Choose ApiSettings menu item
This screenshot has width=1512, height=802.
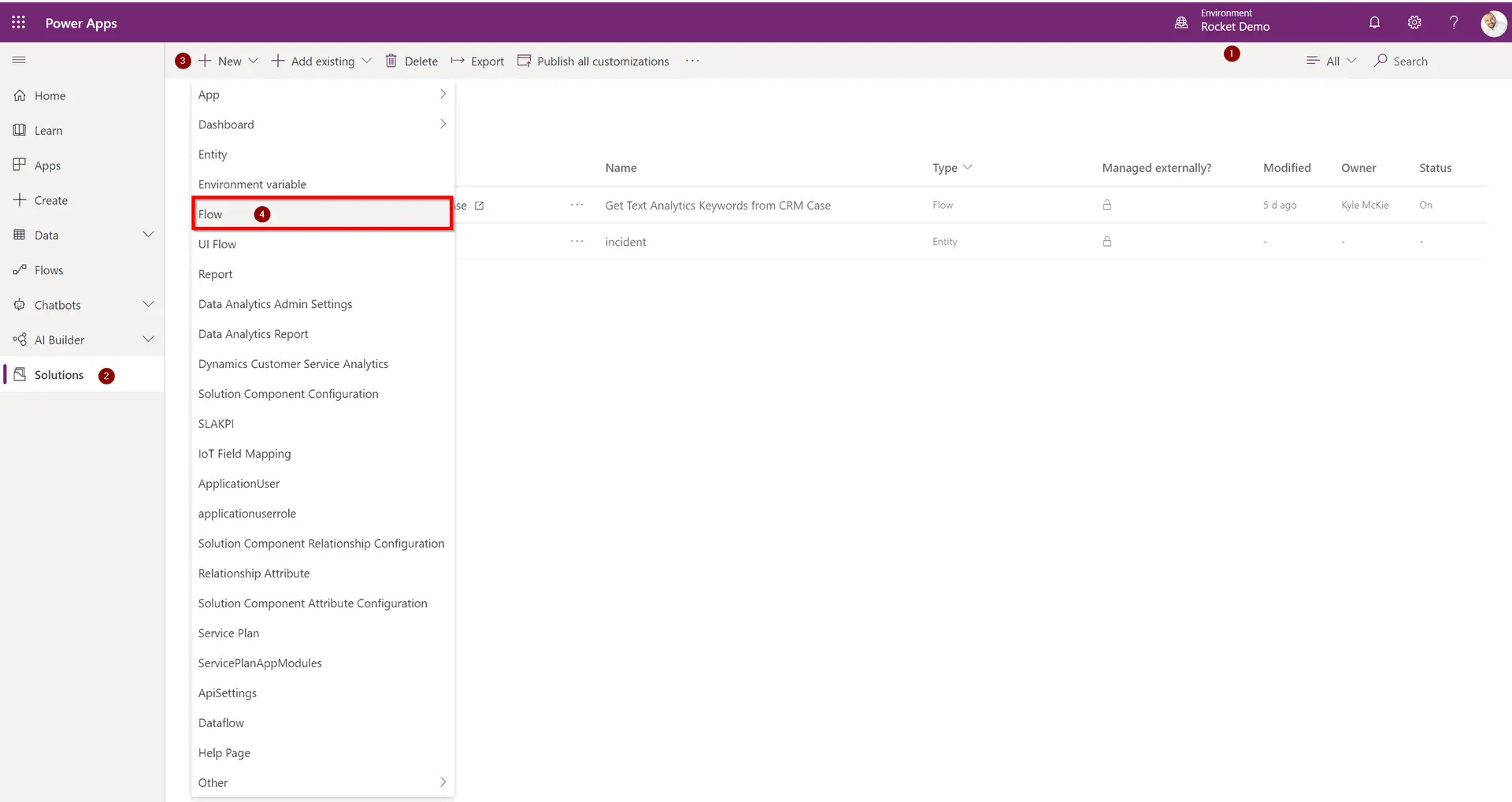pos(322,692)
